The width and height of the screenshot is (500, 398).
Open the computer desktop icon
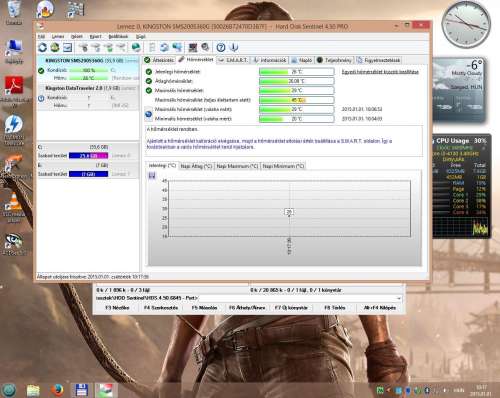(x=14, y=51)
